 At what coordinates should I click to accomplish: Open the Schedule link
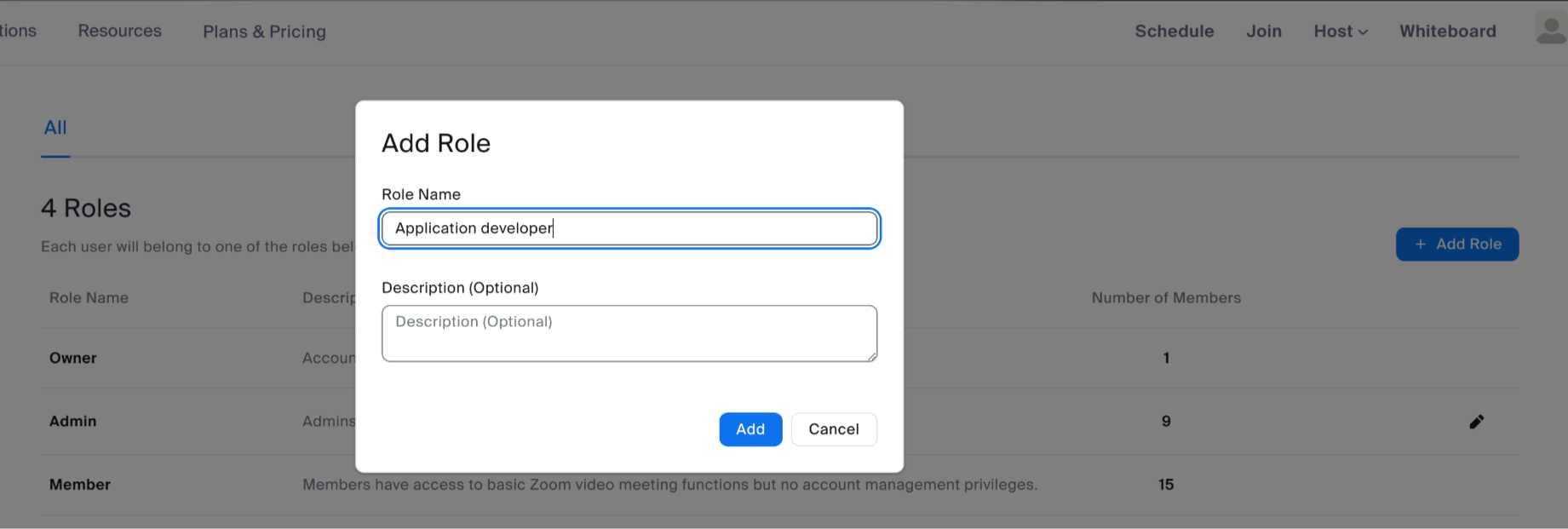(1174, 32)
